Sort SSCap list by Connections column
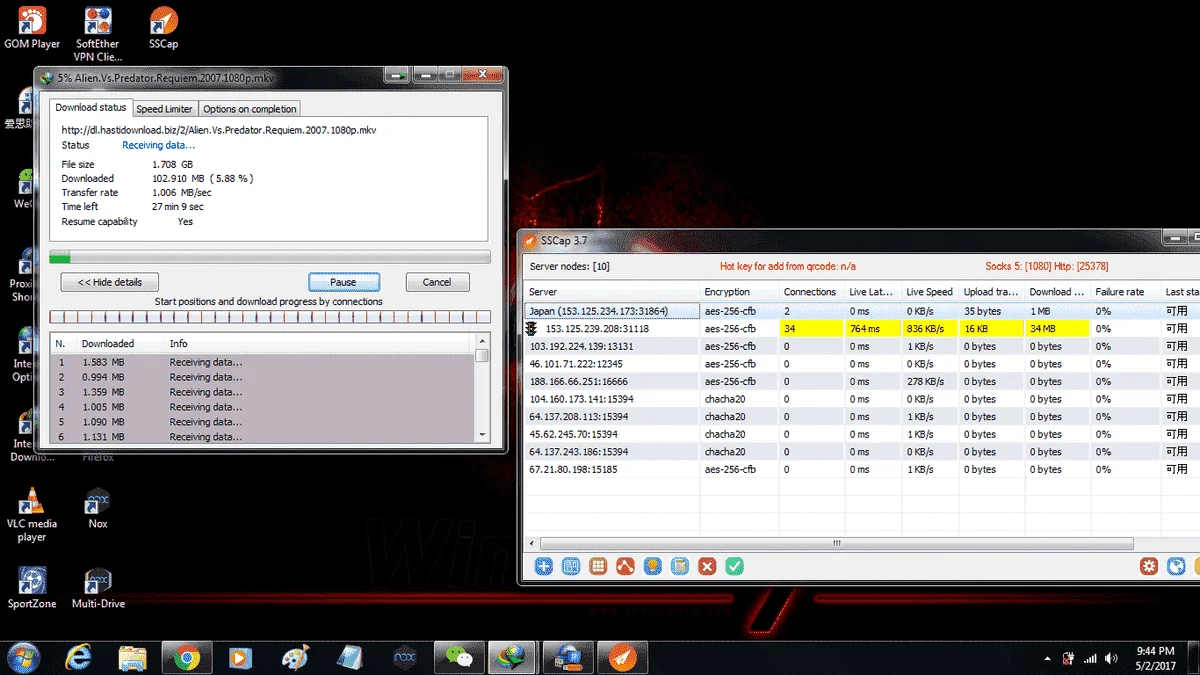 (810, 292)
